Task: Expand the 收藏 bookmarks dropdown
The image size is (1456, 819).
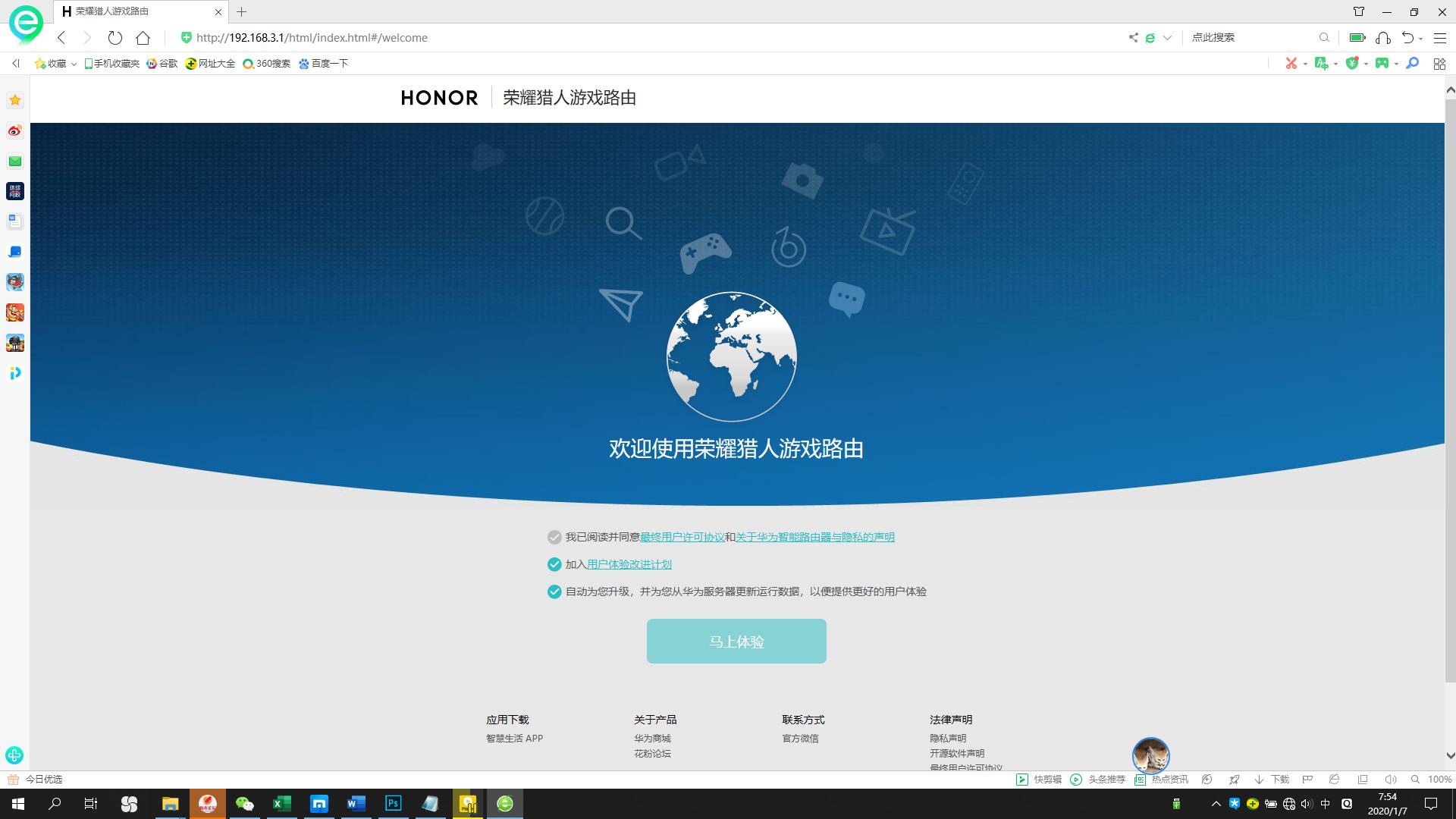Action: click(74, 64)
